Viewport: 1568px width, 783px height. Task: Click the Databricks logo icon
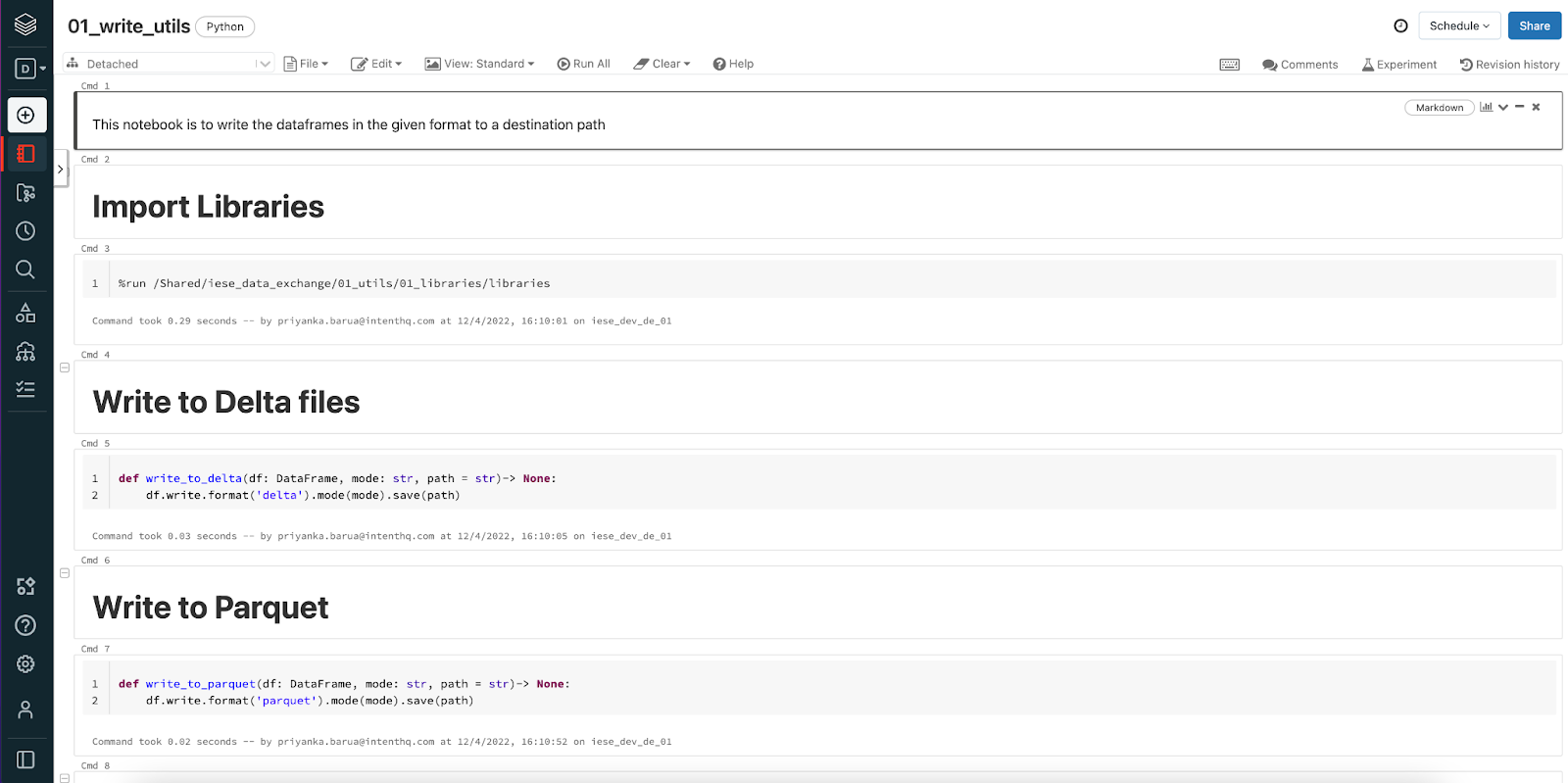coord(26,24)
